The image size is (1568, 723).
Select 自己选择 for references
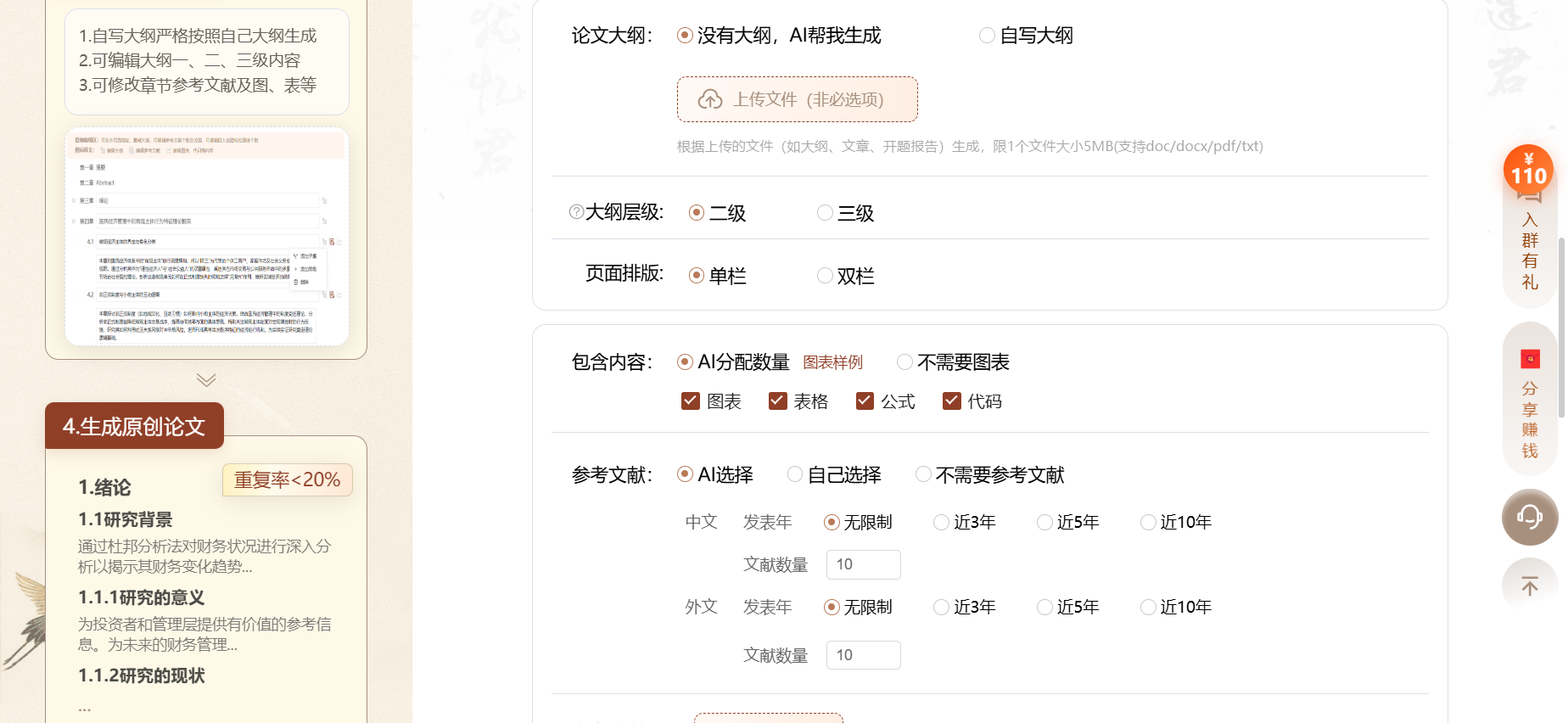click(x=834, y=474)
